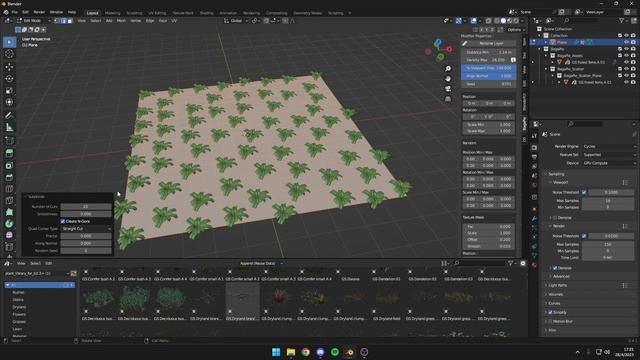Expand the Light Paths panel
Viewport: 640px width, 360px height.
pos(558,285)
